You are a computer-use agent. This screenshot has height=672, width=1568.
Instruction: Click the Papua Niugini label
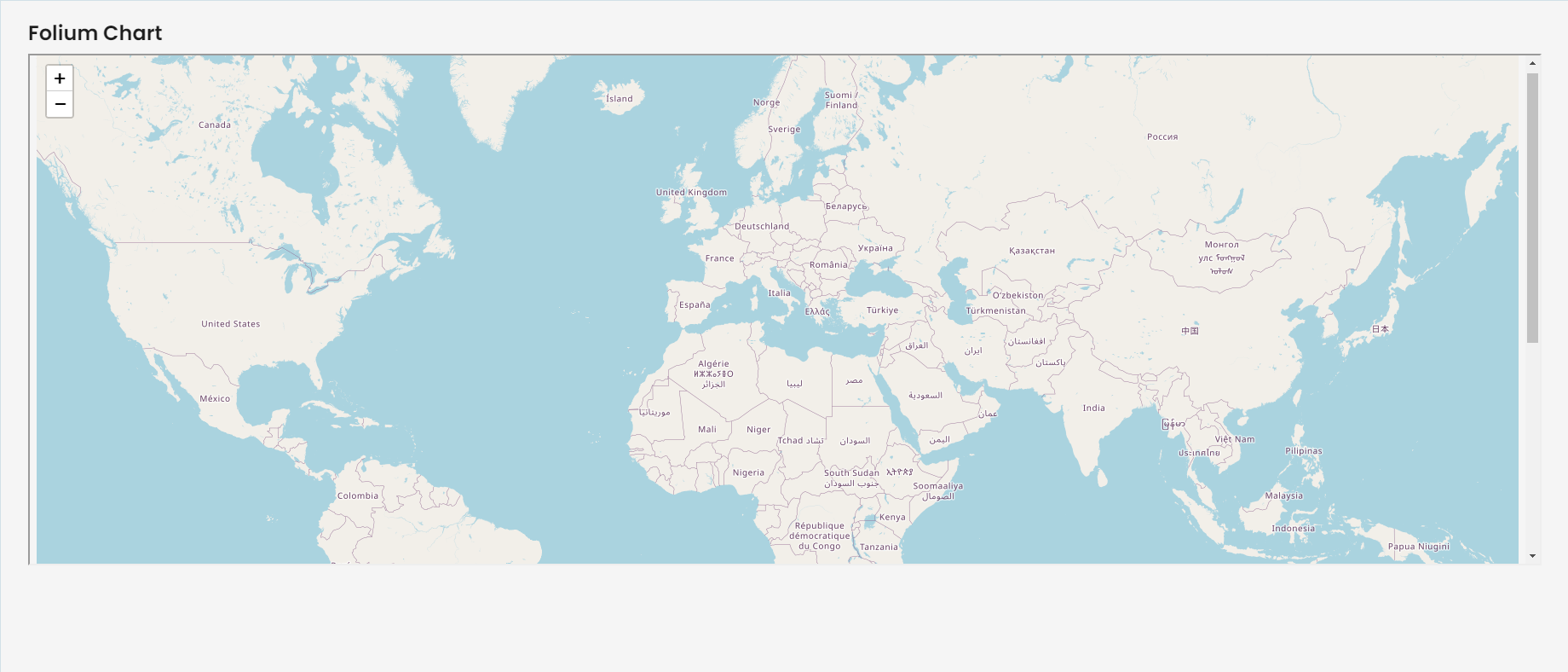click(1419, 547)
